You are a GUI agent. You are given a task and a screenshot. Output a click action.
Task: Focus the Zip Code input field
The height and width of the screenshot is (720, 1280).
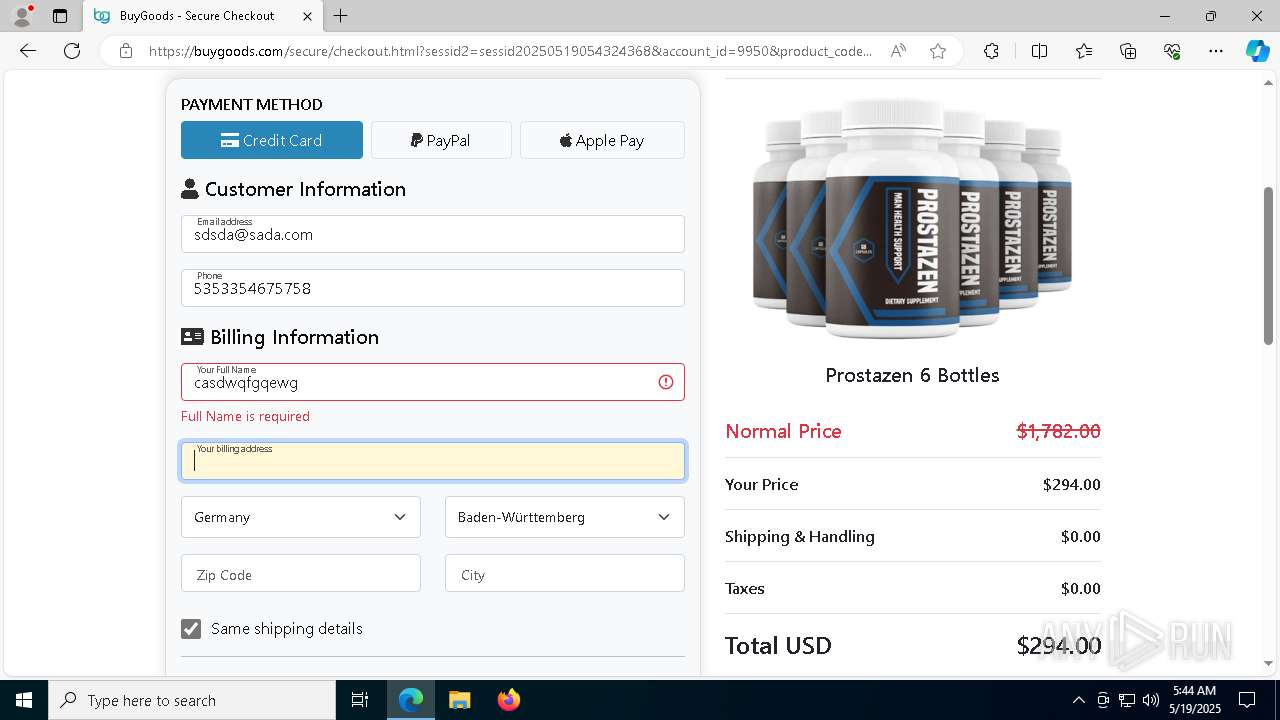point(301,574)
